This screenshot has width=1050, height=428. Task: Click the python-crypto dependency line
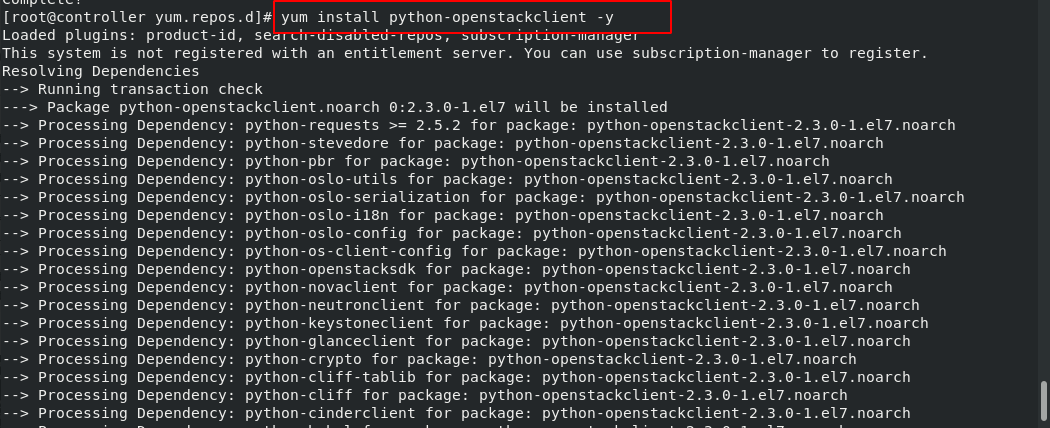click(429, 359)
